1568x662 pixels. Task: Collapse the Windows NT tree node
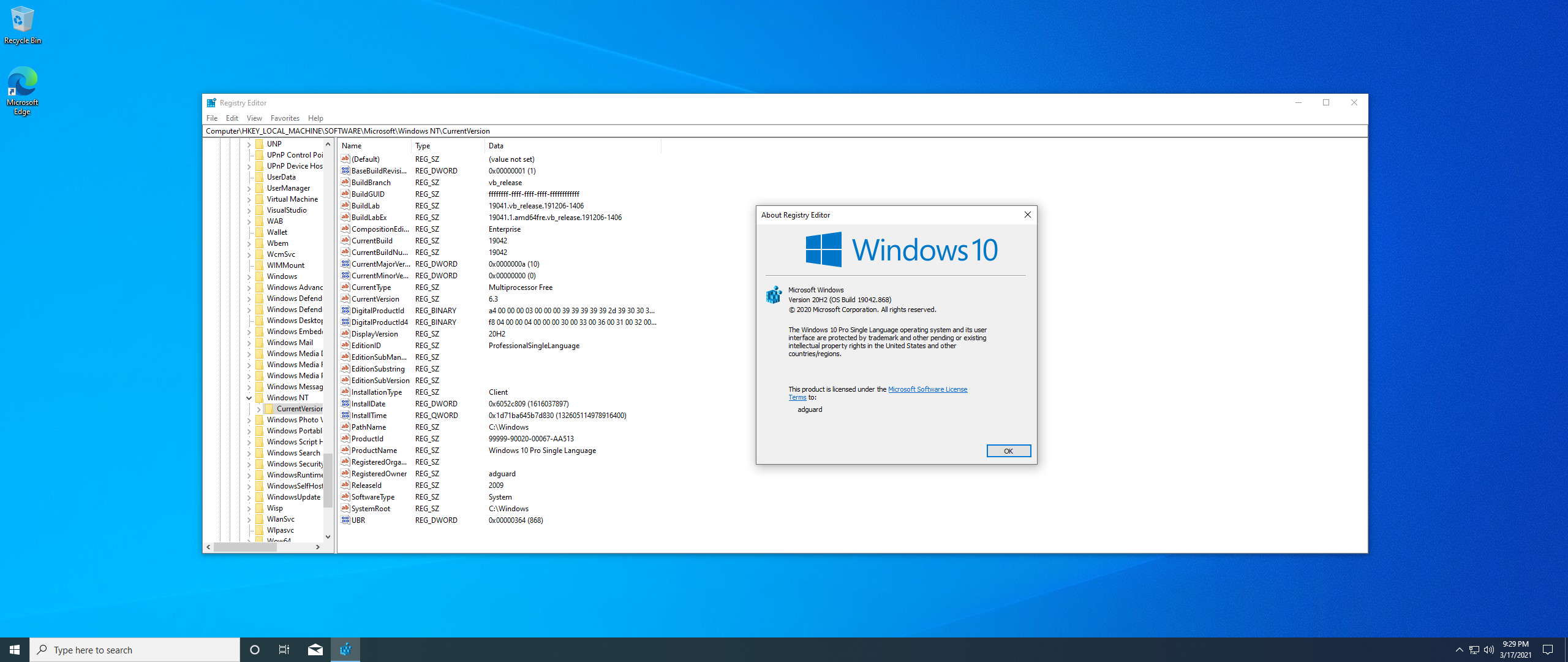pos(249,398)
